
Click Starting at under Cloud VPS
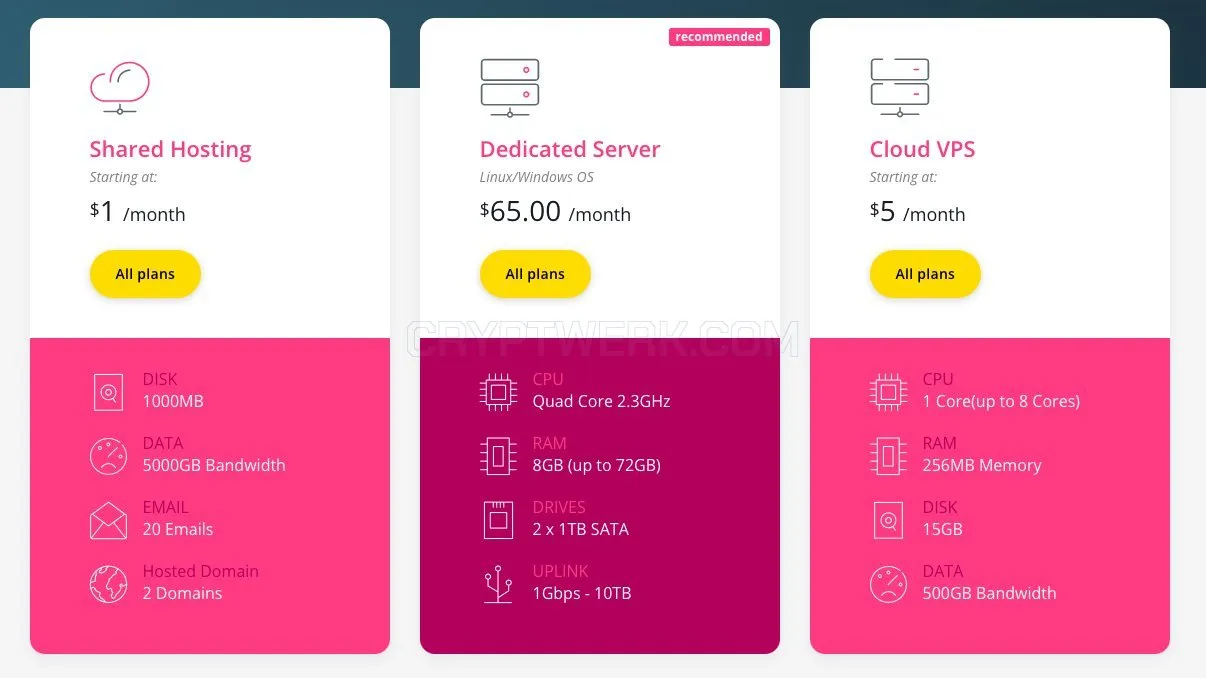pos(903,178)
